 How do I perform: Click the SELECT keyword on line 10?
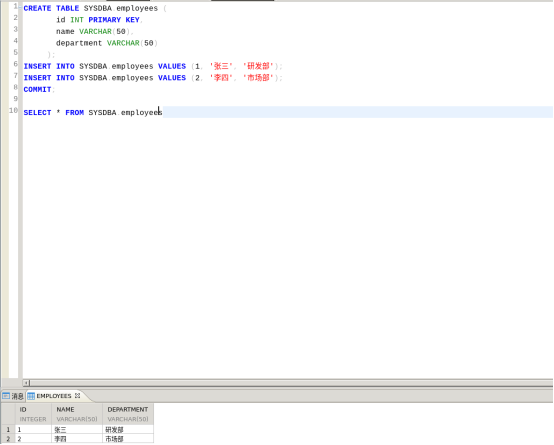(37, 112)
